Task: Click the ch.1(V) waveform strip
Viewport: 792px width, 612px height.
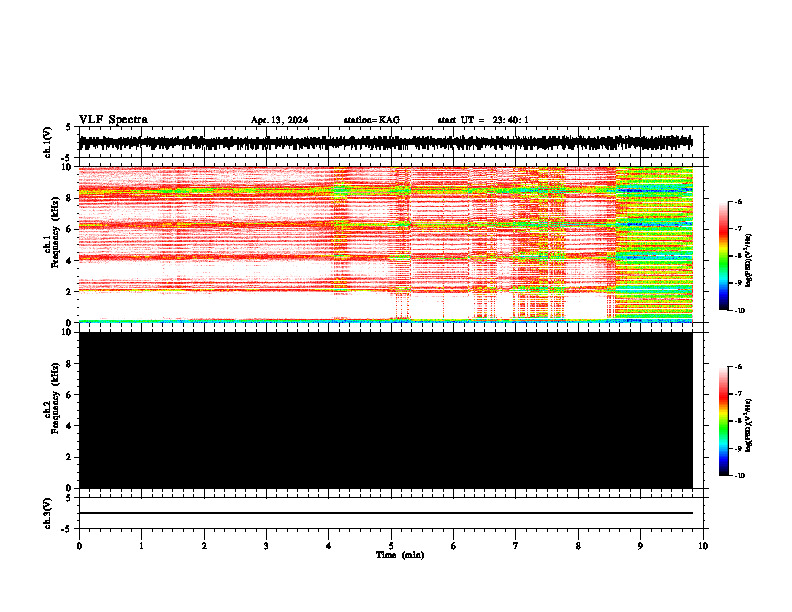Action: (x=386, y=143)
